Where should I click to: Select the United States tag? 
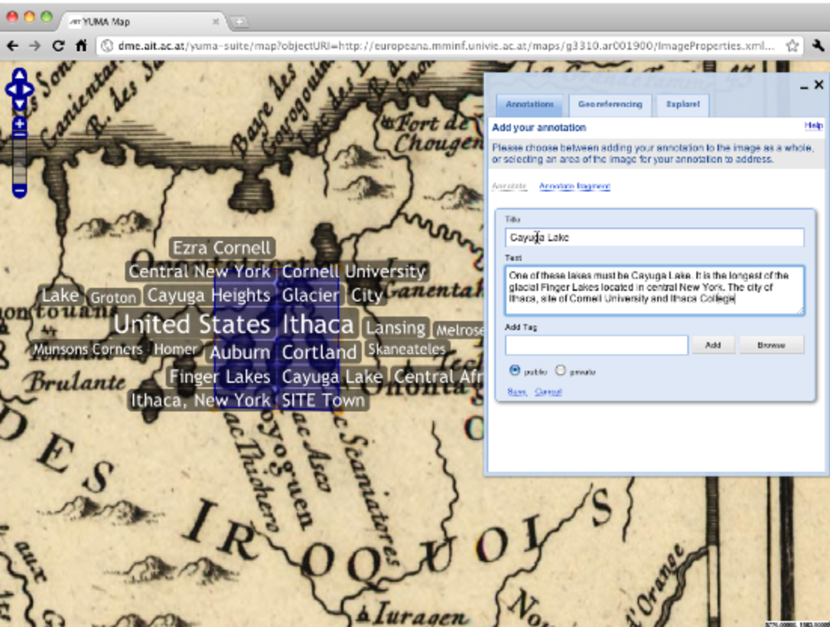192,324
